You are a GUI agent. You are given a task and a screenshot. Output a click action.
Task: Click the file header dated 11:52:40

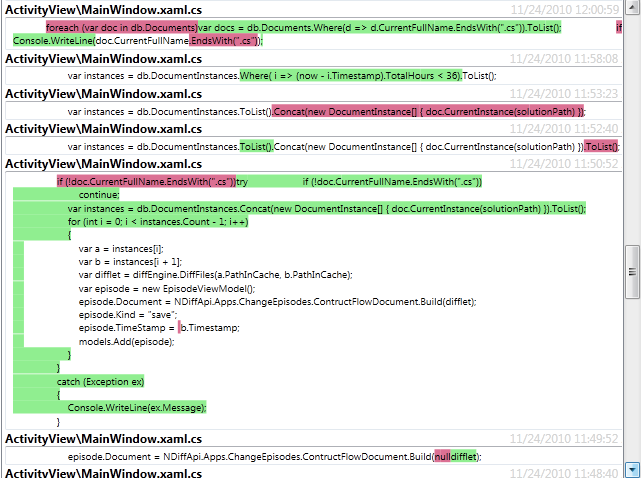click(104, 129)
